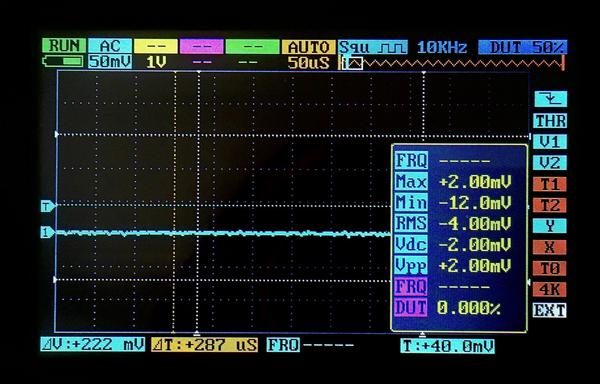Click the -2.00mV Vdc value

(475, 245)
